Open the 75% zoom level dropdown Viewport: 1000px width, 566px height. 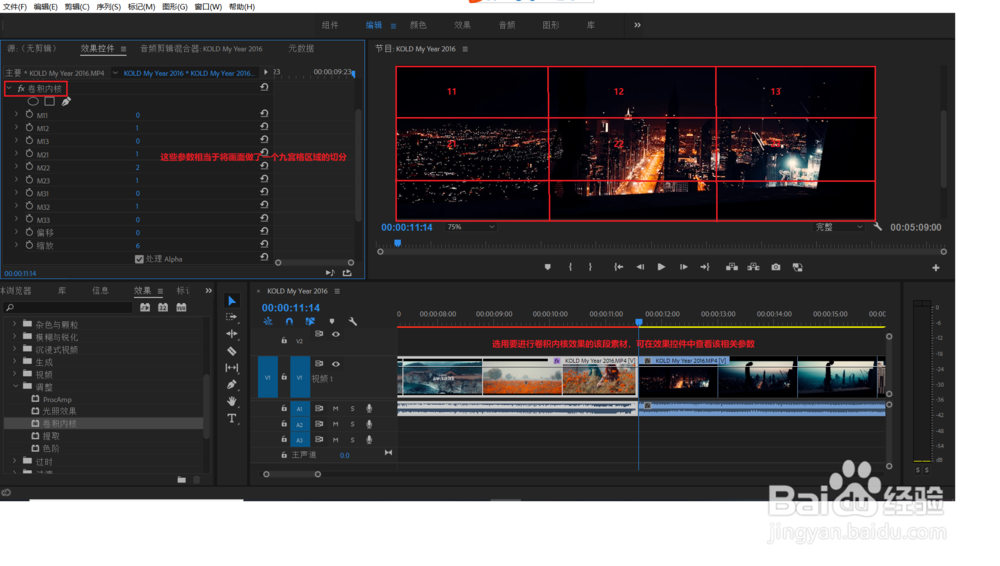[470, 227]
